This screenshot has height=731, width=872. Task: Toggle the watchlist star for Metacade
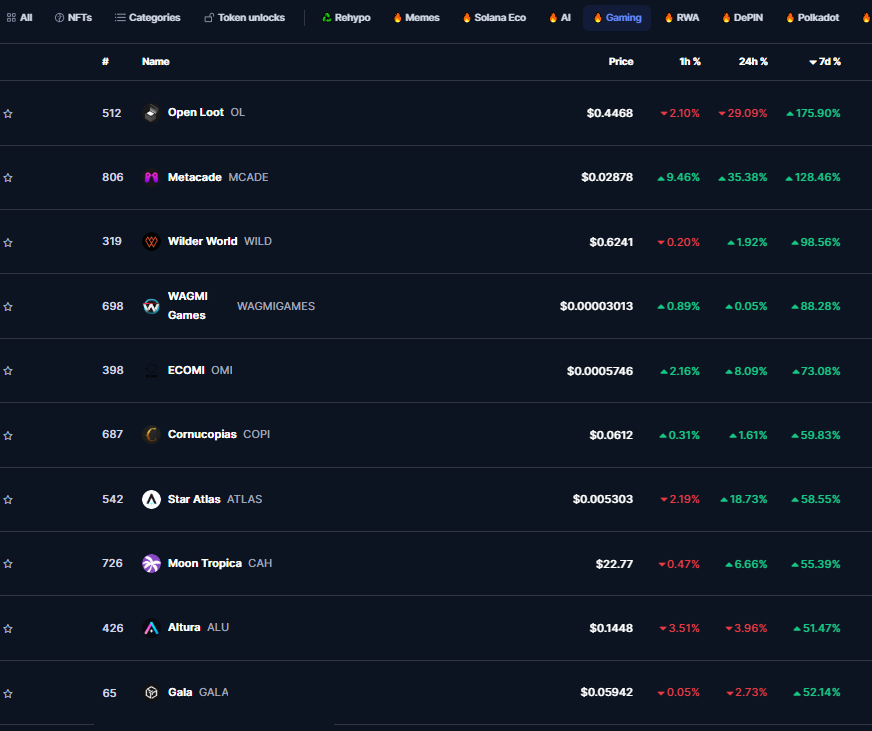tap(8, 177)
